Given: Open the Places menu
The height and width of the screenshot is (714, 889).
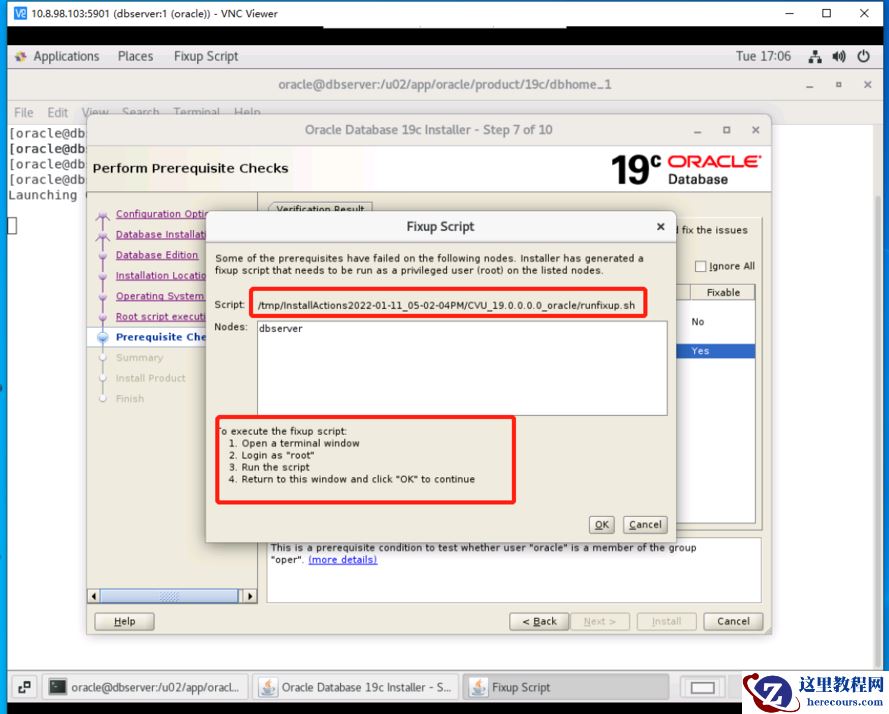Looking at the screenshot, I should coord(136,56).
